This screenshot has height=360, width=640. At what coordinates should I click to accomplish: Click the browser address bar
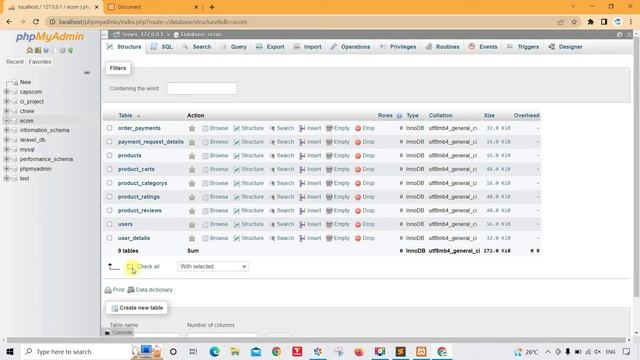pos(302,22)
